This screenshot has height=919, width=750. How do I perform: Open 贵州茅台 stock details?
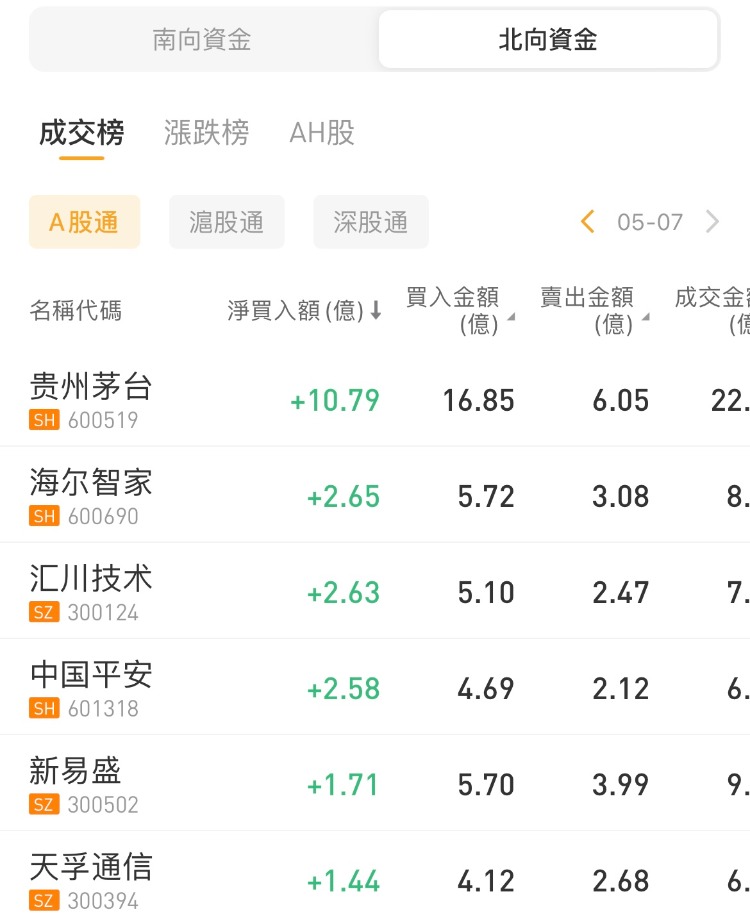(91, 387)
